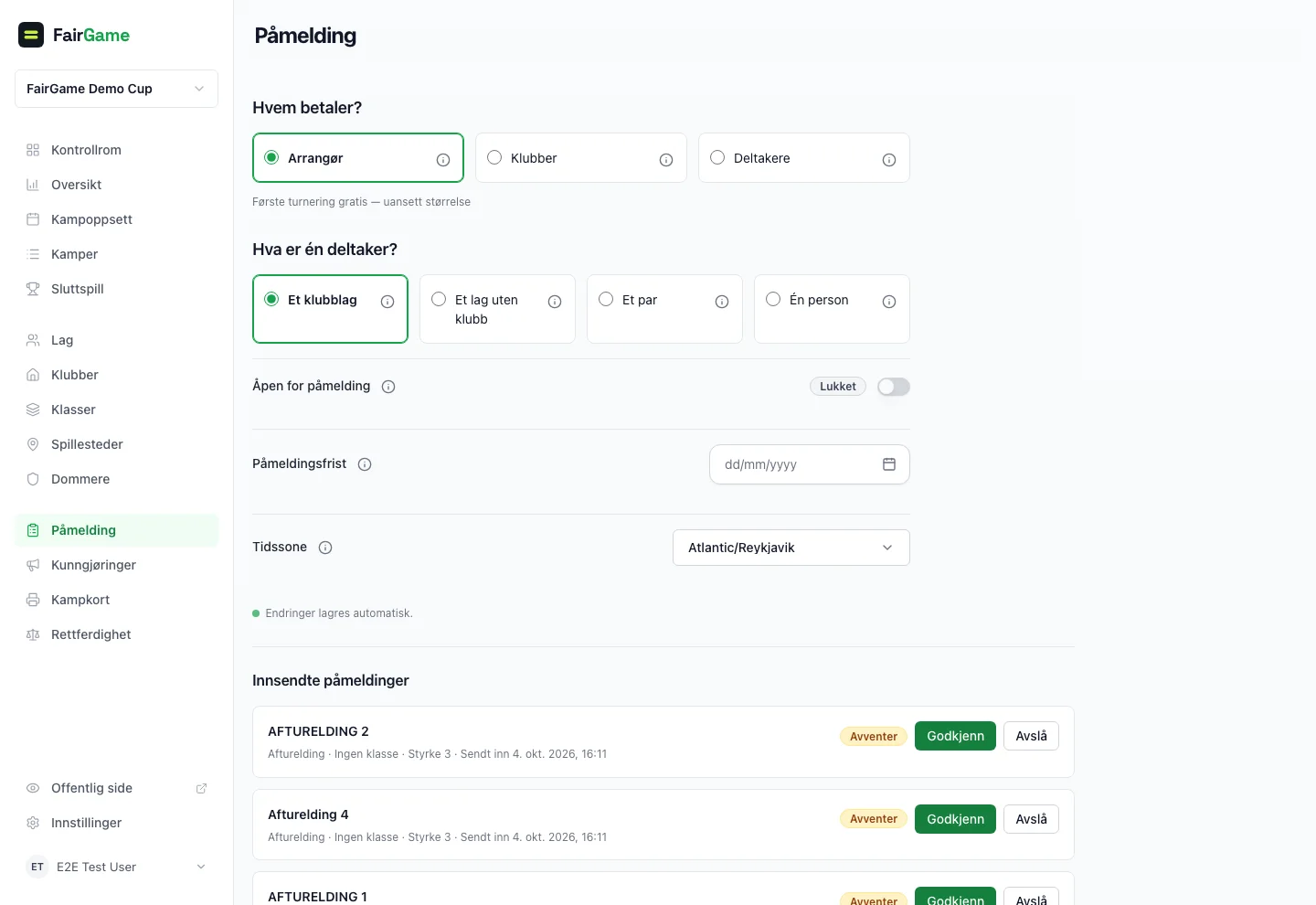Screen dimensions: 1316x905
Task: Click info icon beside Åpen for påmelding
Action: (x=388, y=387)
